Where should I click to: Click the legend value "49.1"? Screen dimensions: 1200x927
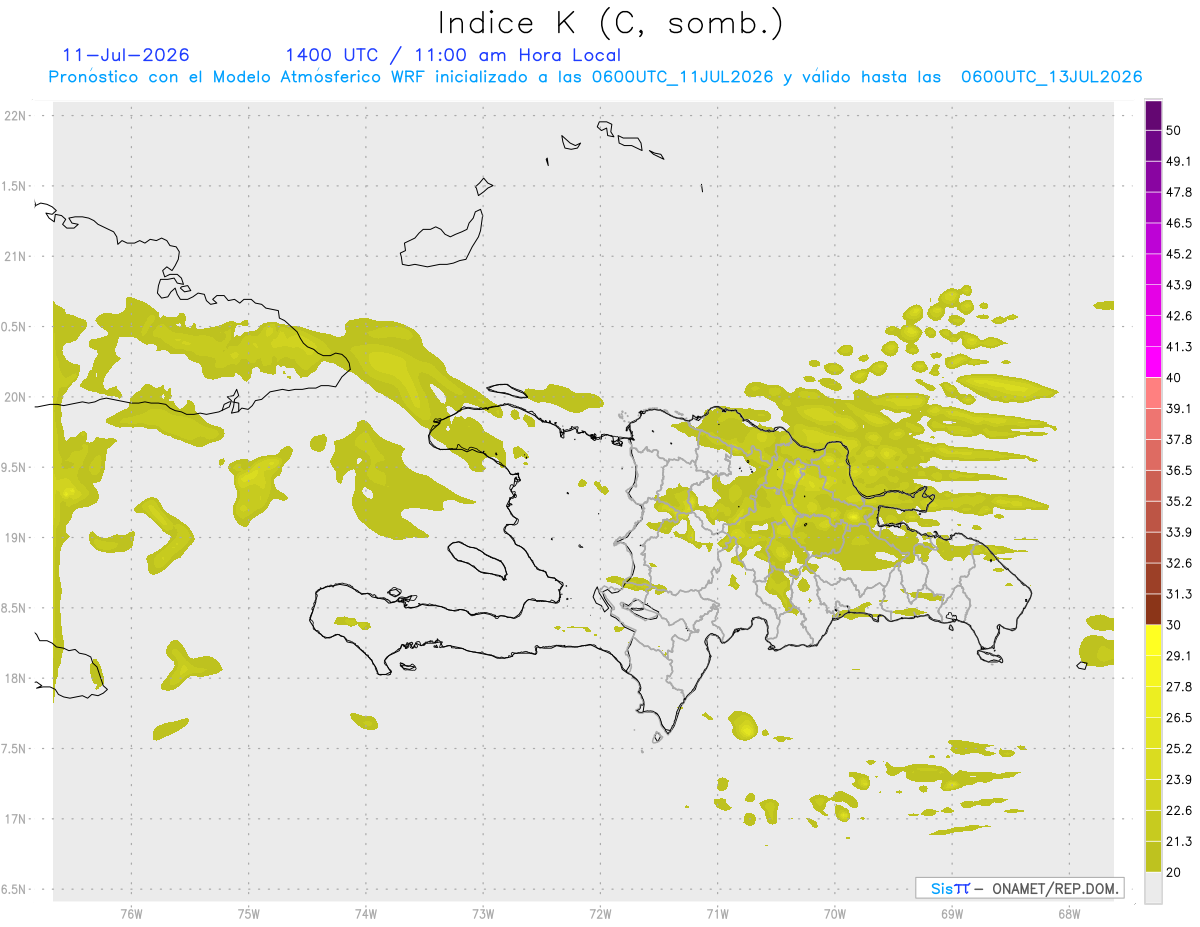click(1180, 161)
